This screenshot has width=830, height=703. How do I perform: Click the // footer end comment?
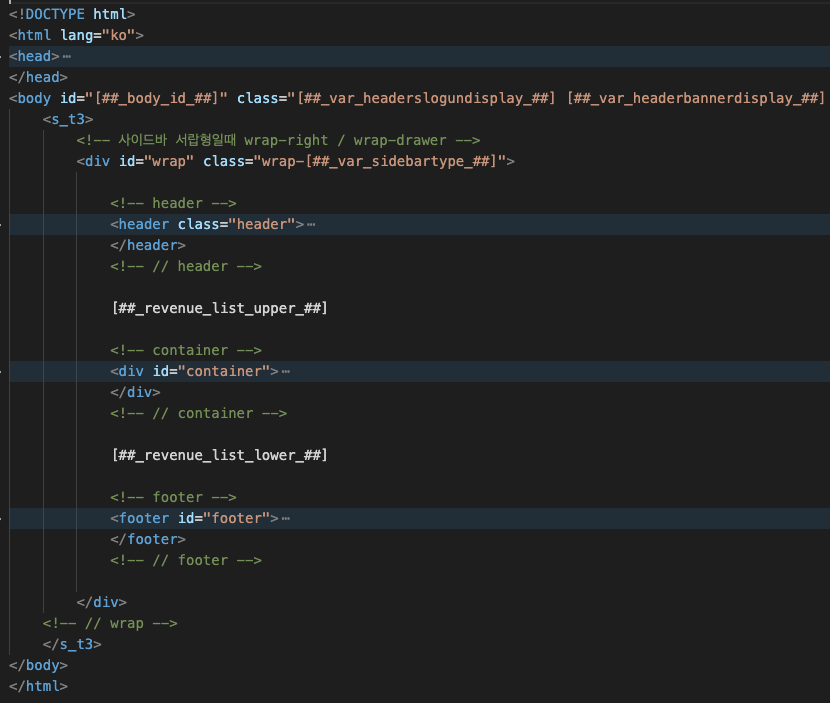click(186, 561)
